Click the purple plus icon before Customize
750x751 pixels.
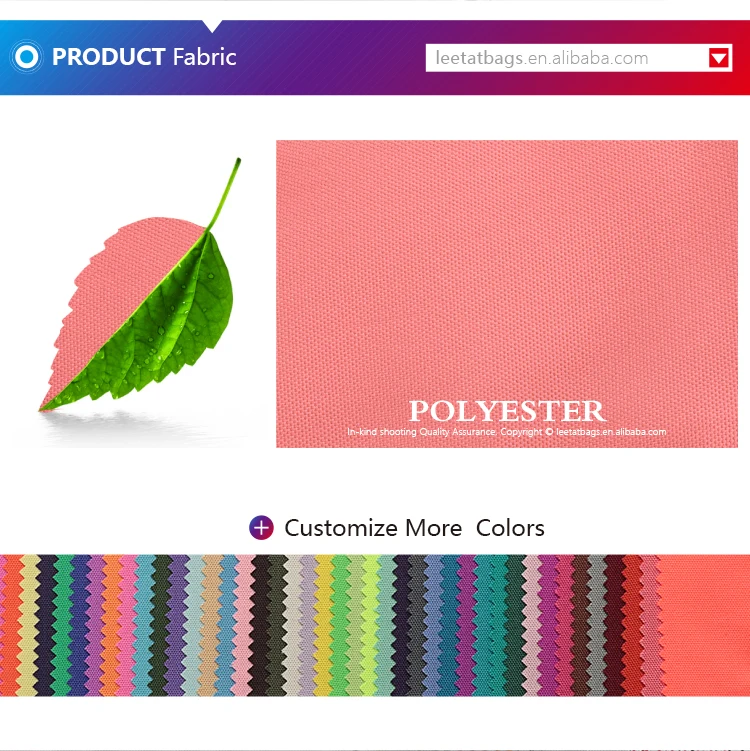pyautogui.click(x=261, y=528)
